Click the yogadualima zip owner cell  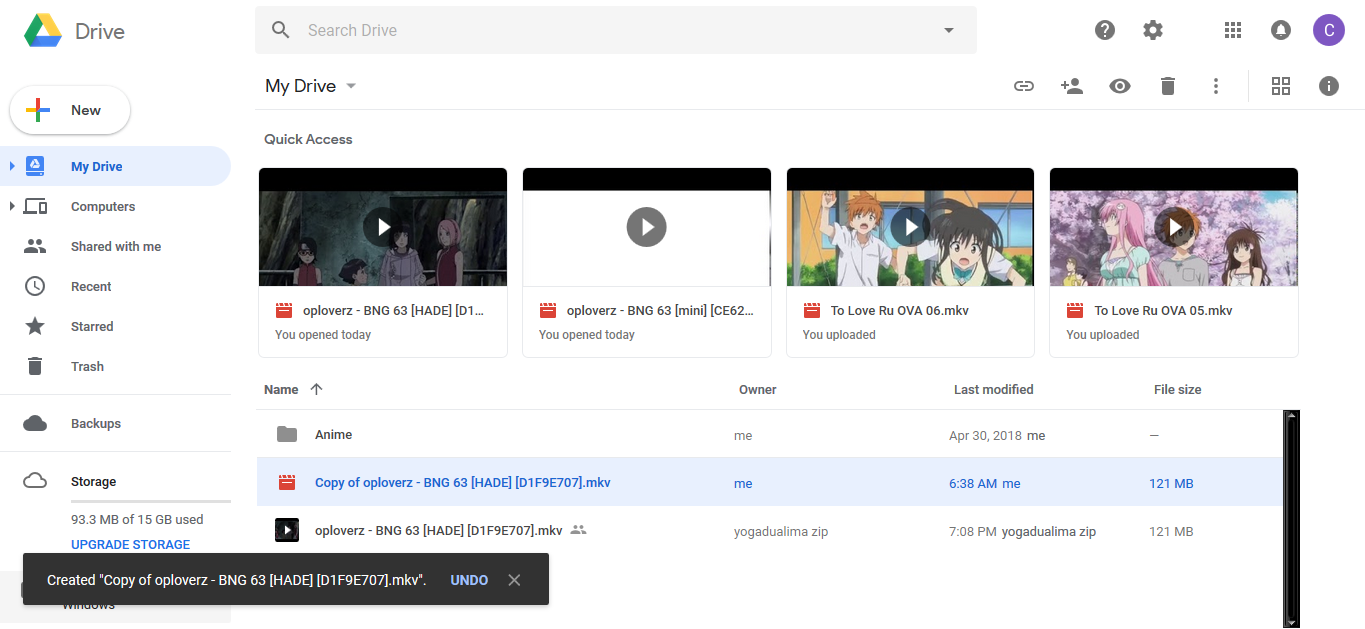(783, 531)
